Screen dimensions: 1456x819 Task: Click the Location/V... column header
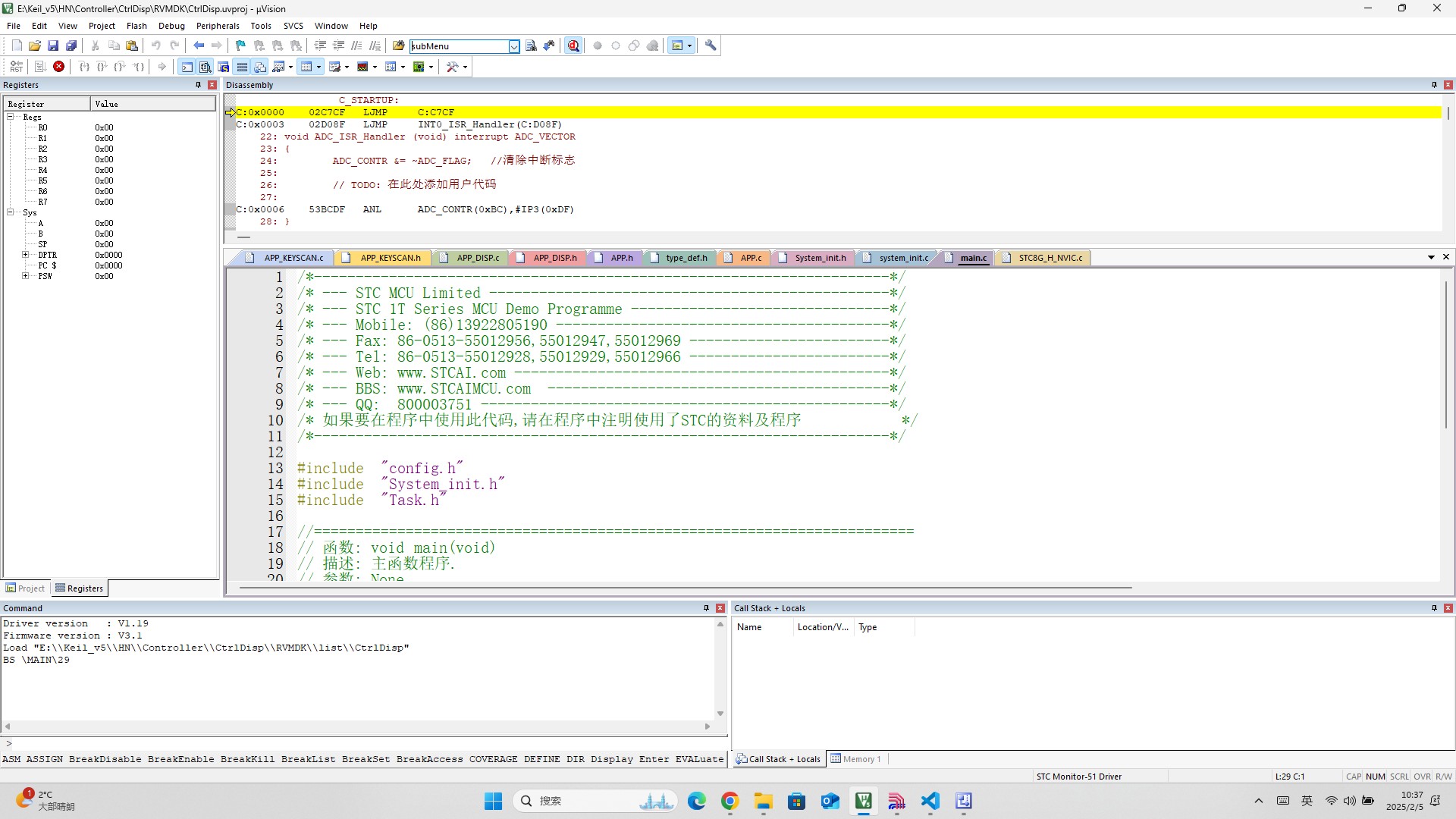(x=823, y=627)
